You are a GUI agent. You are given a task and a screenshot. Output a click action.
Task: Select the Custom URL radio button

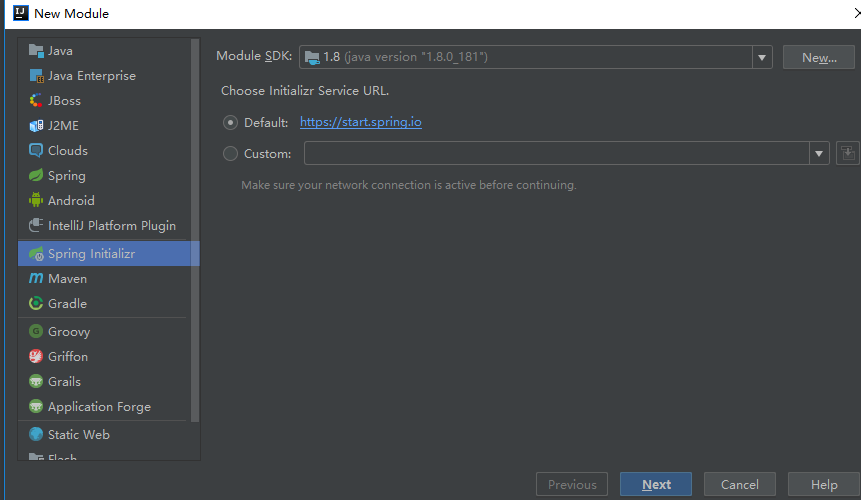coord(230,154)
